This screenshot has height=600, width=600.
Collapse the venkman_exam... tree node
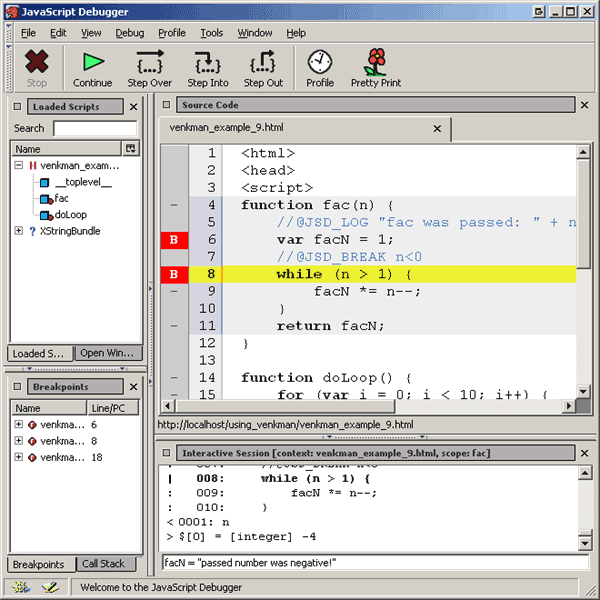[18, 165]
